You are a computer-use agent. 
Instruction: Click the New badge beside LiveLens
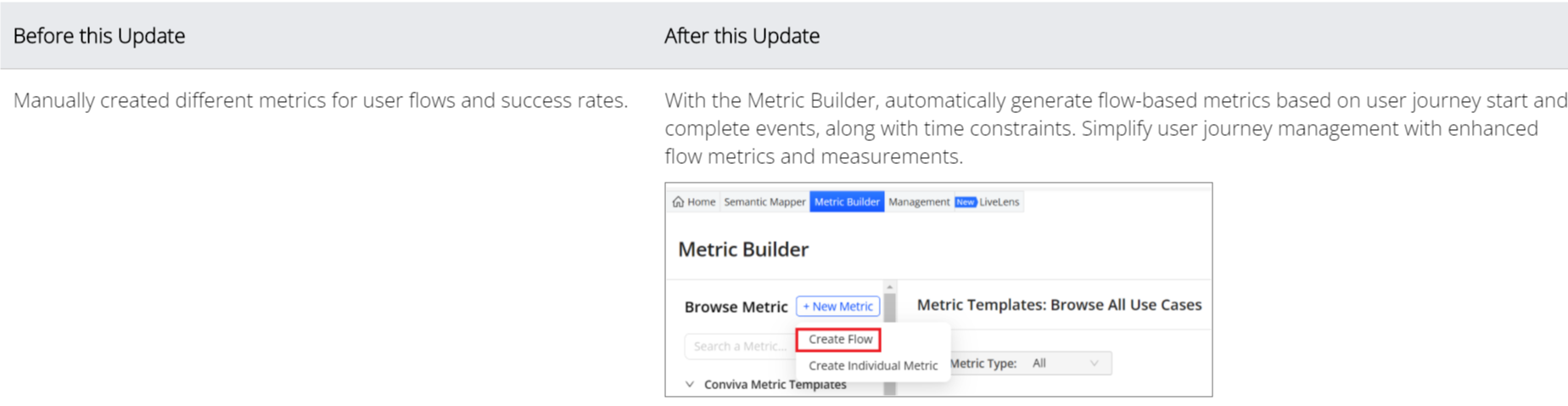[x=965, y=202]
